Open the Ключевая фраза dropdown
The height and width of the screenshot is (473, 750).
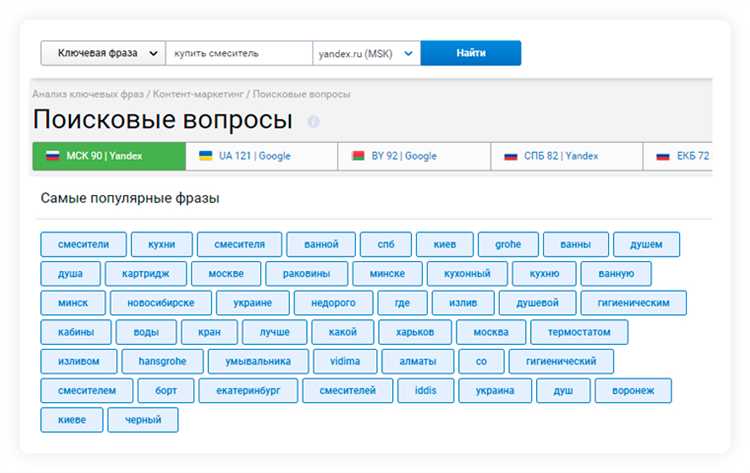pos(103,53)
